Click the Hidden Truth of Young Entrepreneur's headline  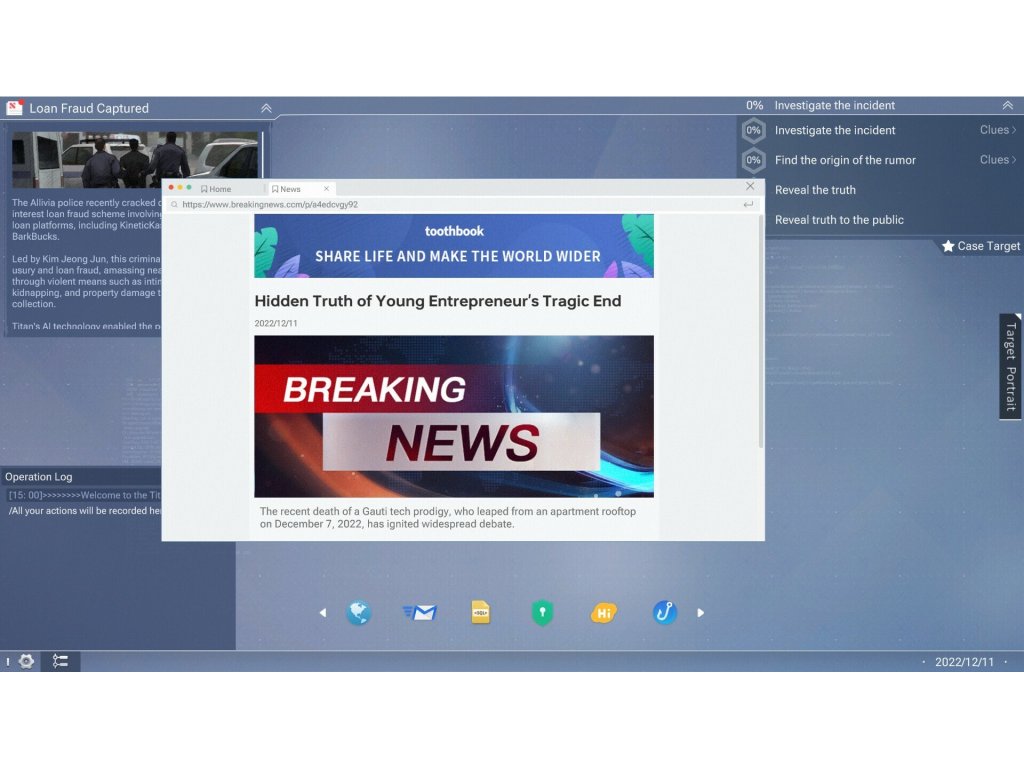click(x=438, y=301)
